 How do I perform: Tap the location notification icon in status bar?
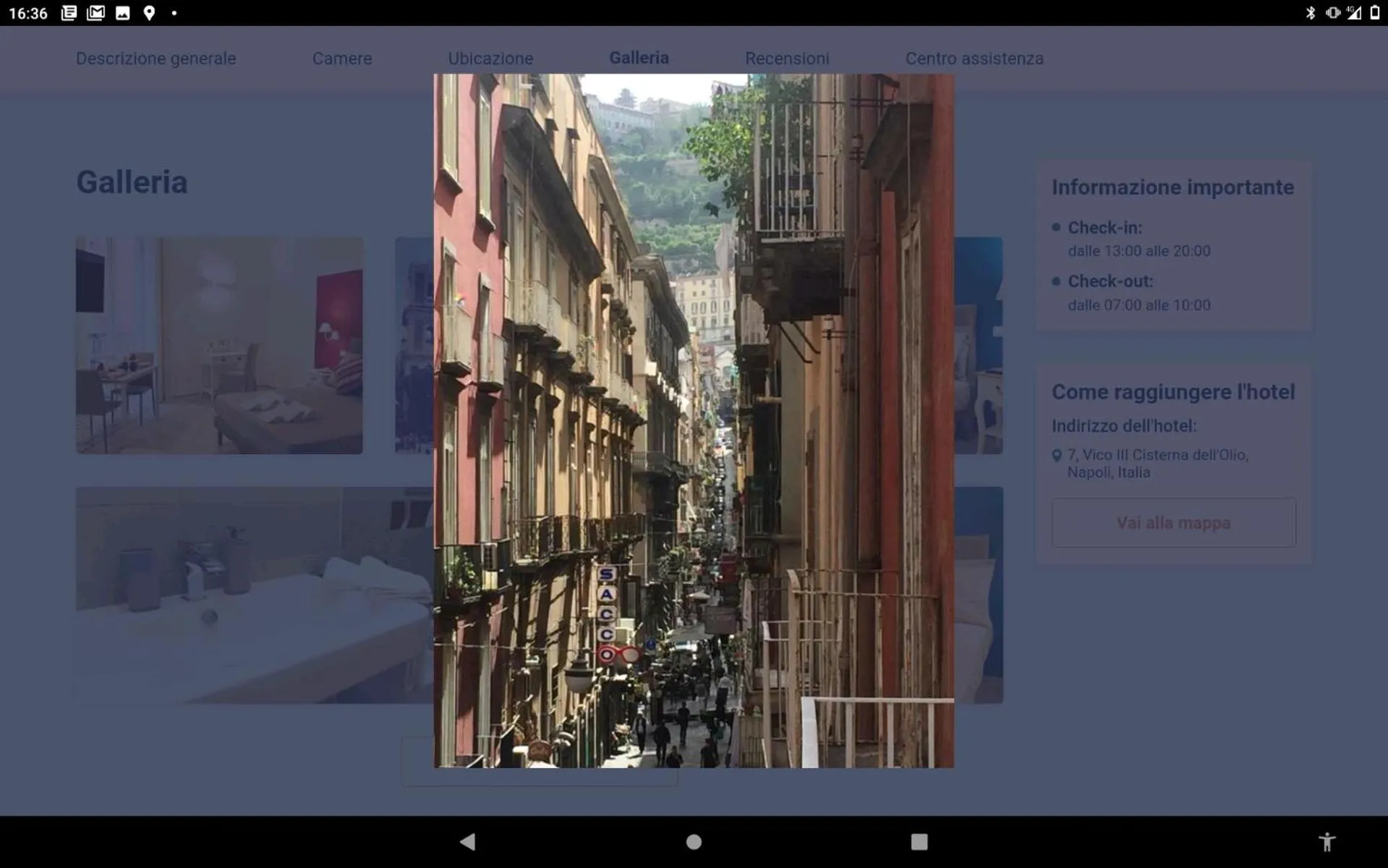click(x=149, y=13)
